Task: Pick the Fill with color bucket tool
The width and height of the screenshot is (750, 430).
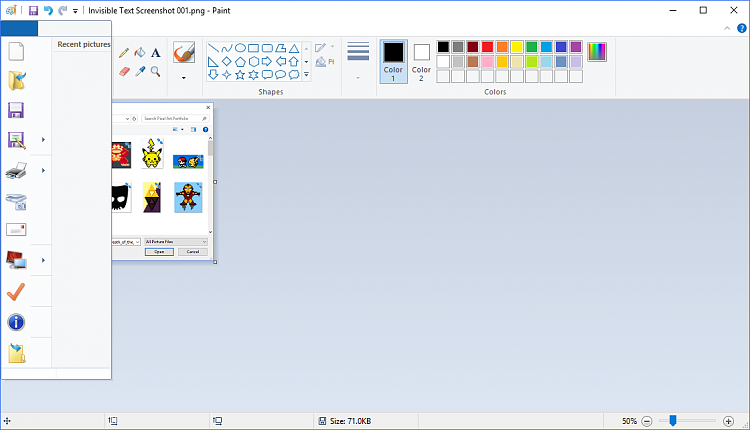Action: tap(140, 52)
